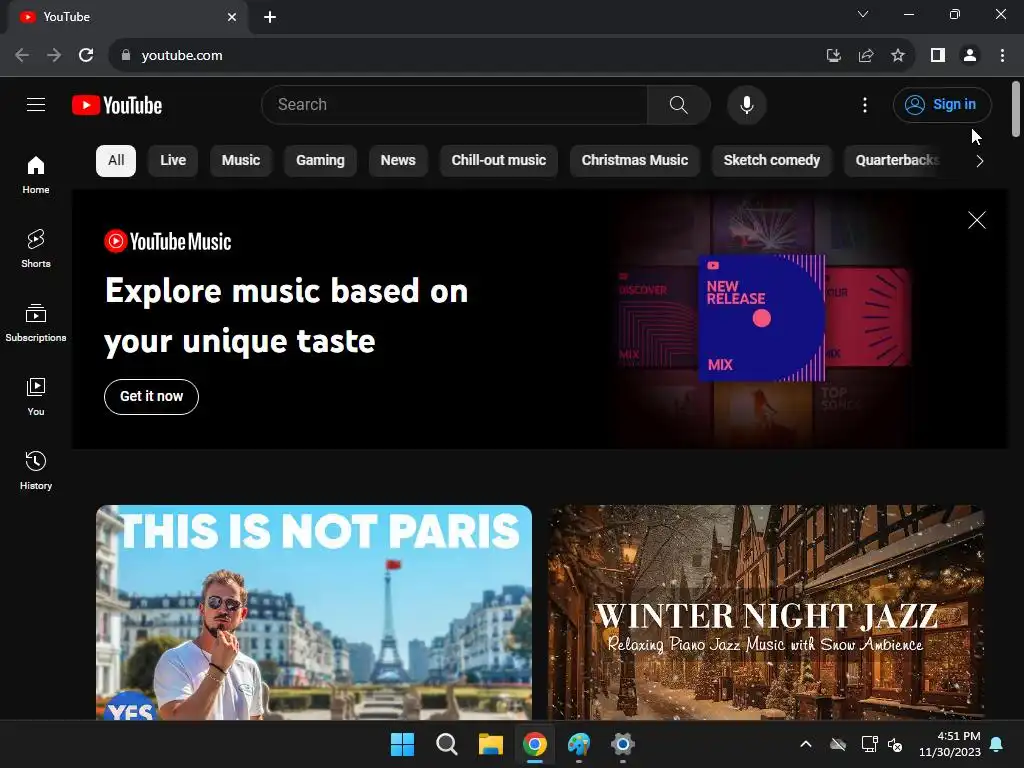Select the Music filter chip

click(241, 161)
